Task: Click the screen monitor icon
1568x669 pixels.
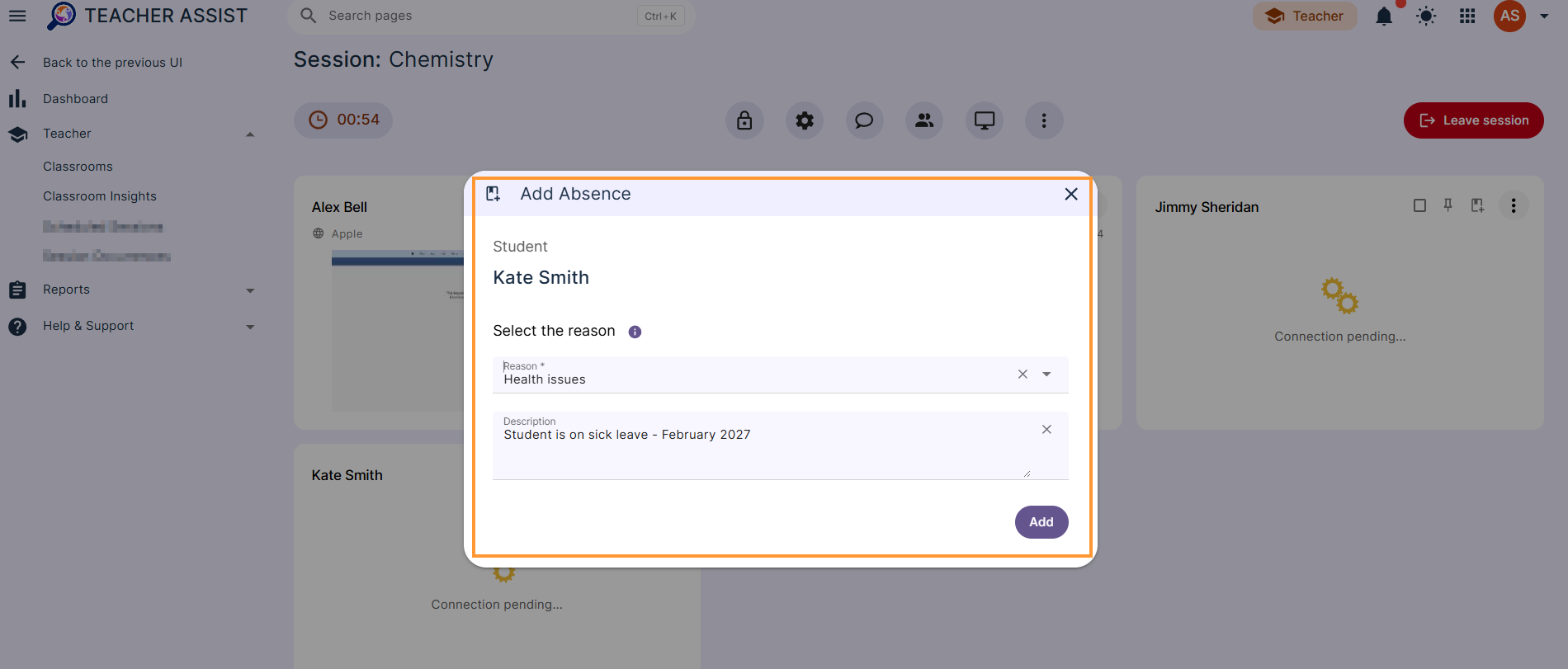Action: coord(985,120)
